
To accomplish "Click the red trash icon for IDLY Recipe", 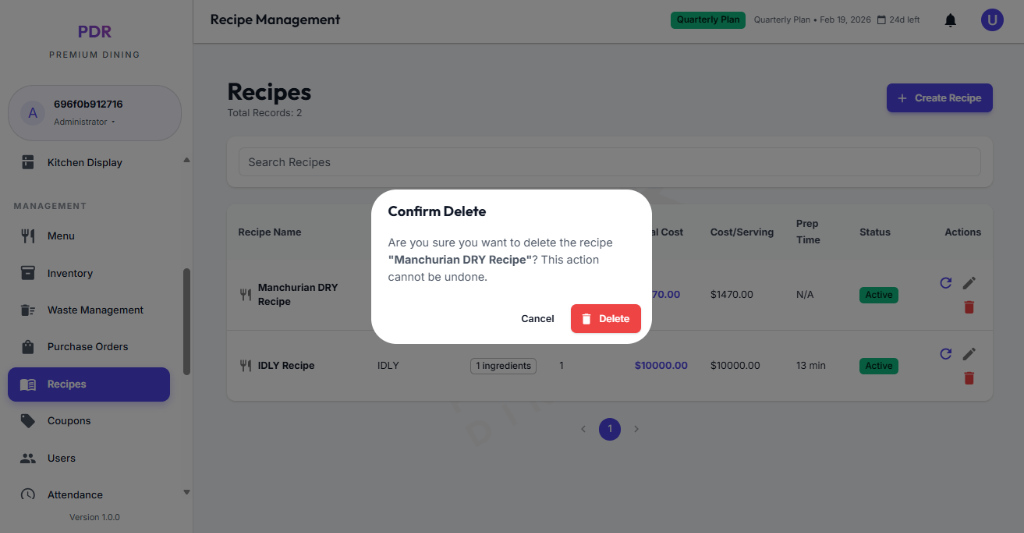I will [968, 378].
